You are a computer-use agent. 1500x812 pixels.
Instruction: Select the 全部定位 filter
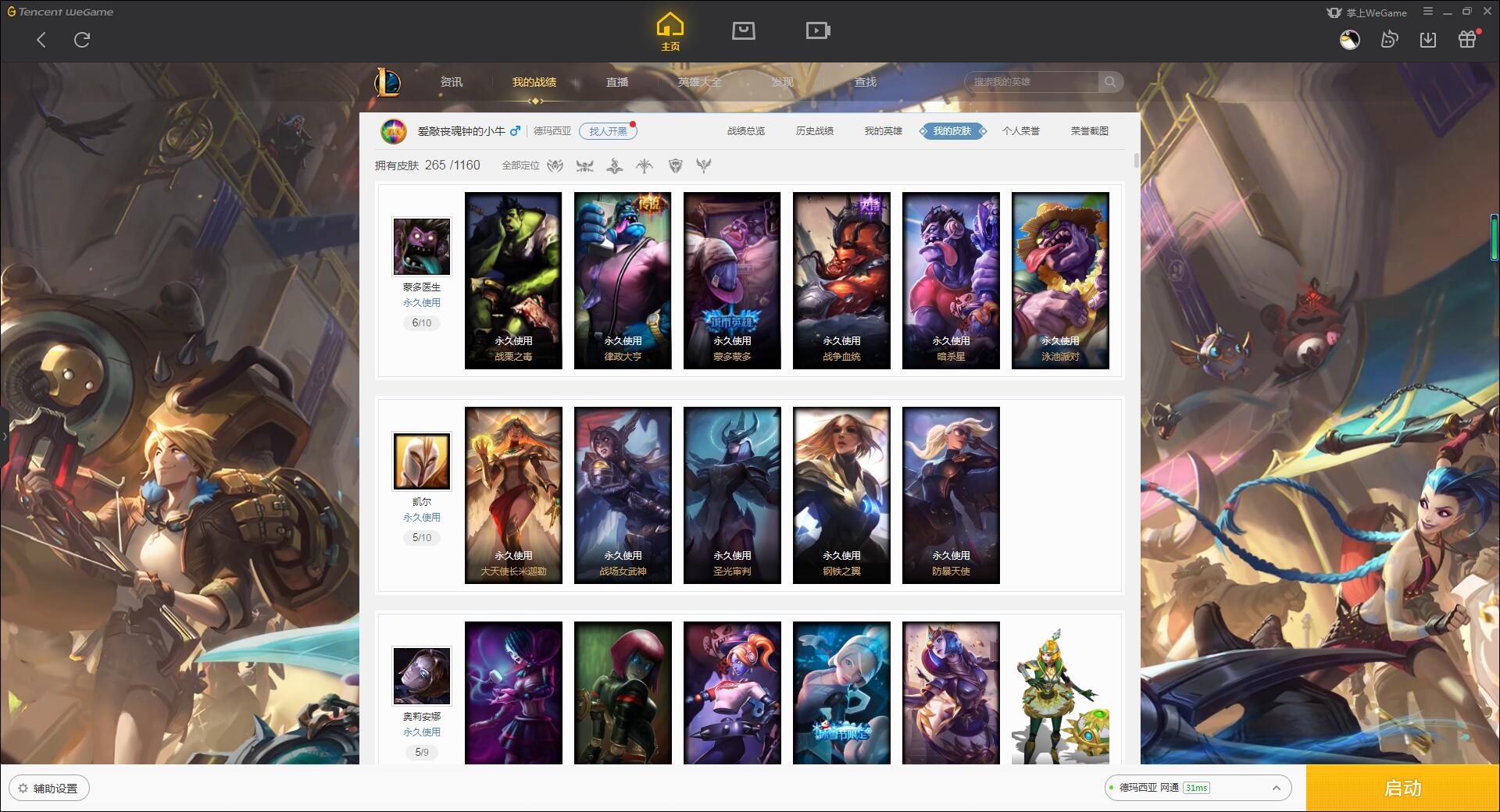click(x=521, y=166)
